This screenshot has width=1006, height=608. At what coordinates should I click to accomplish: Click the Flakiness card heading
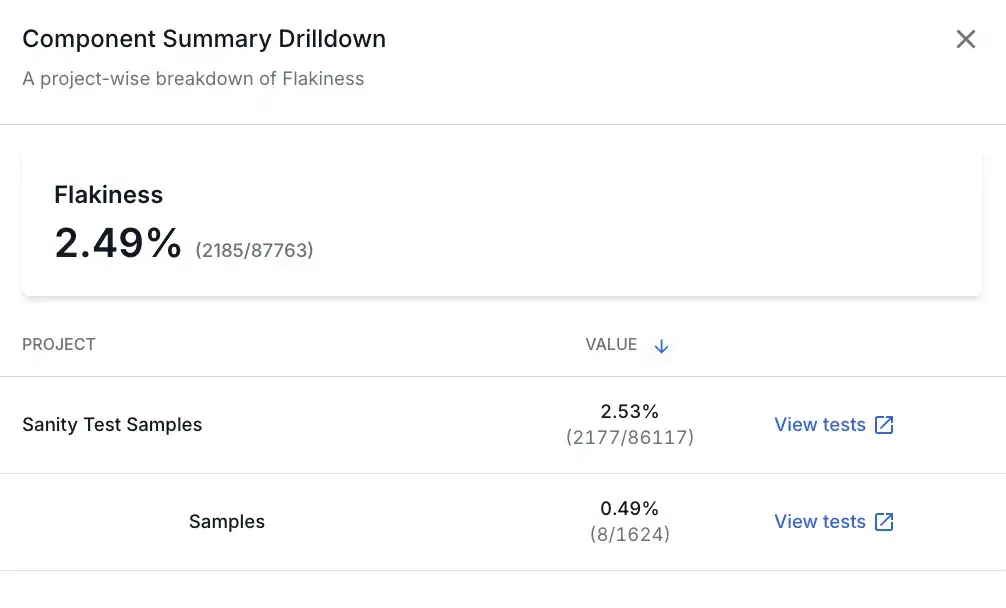[x=108, y=195]
